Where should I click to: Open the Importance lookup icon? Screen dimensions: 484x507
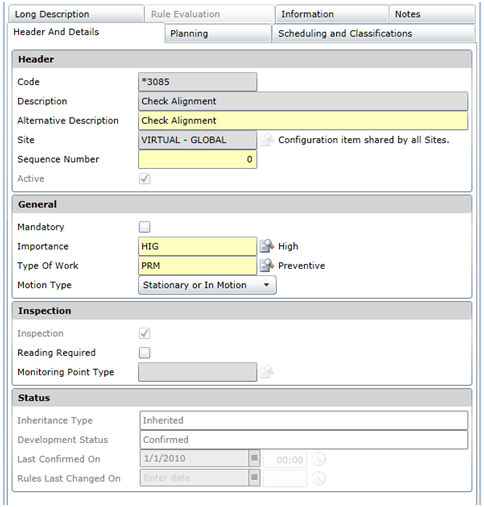267,246
